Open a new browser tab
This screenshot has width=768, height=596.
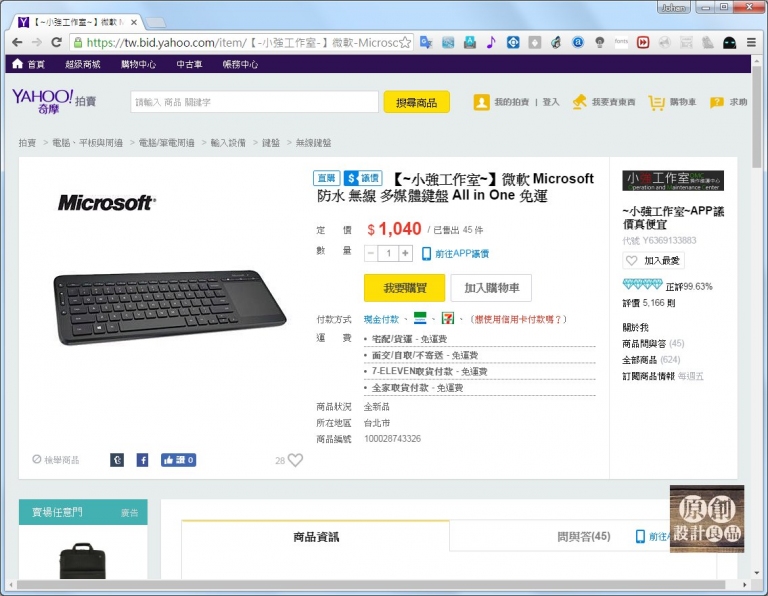[x=155, y=22]
